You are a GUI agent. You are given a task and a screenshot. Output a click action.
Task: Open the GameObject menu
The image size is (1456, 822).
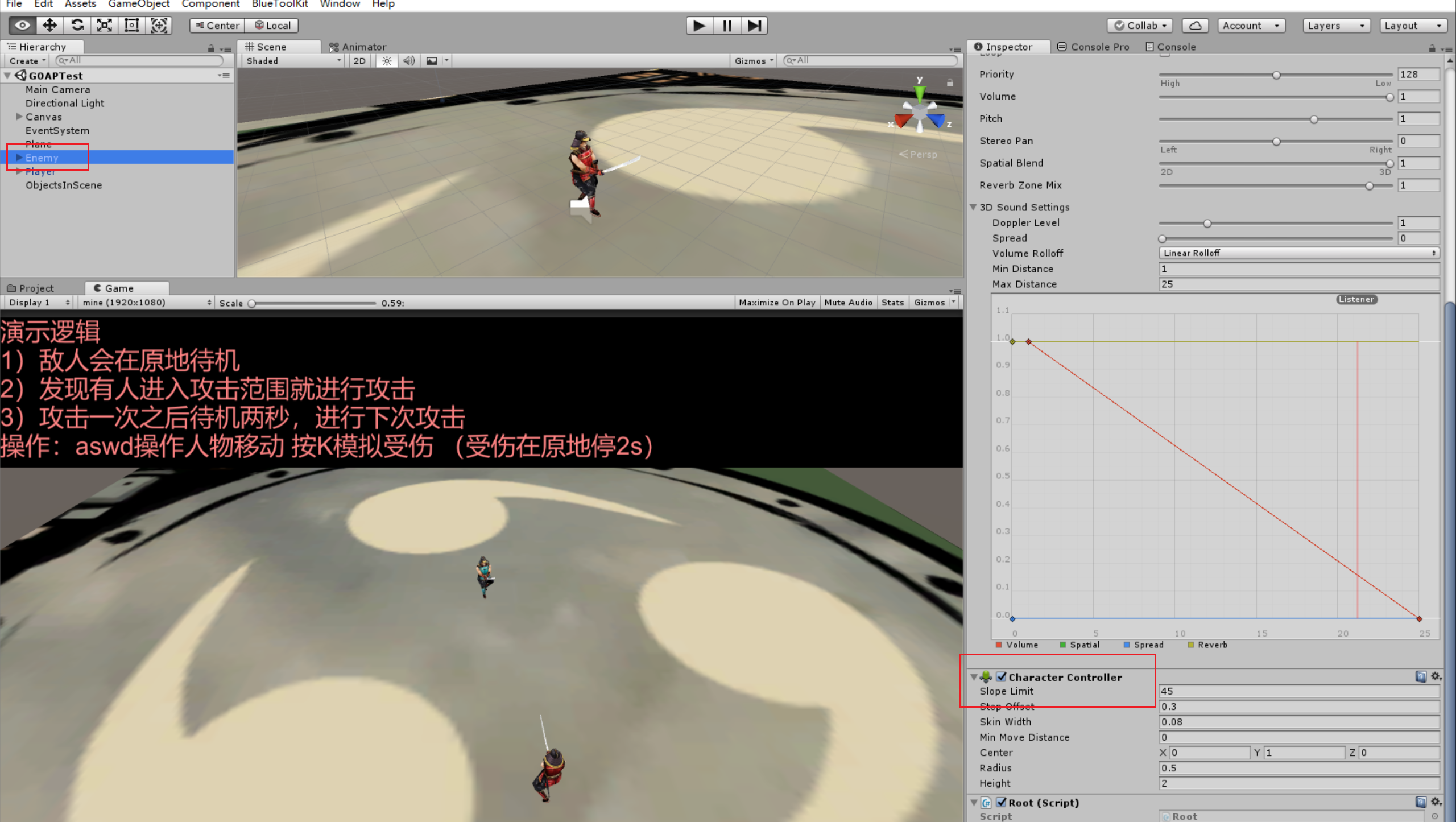click(x=139, y=5)
